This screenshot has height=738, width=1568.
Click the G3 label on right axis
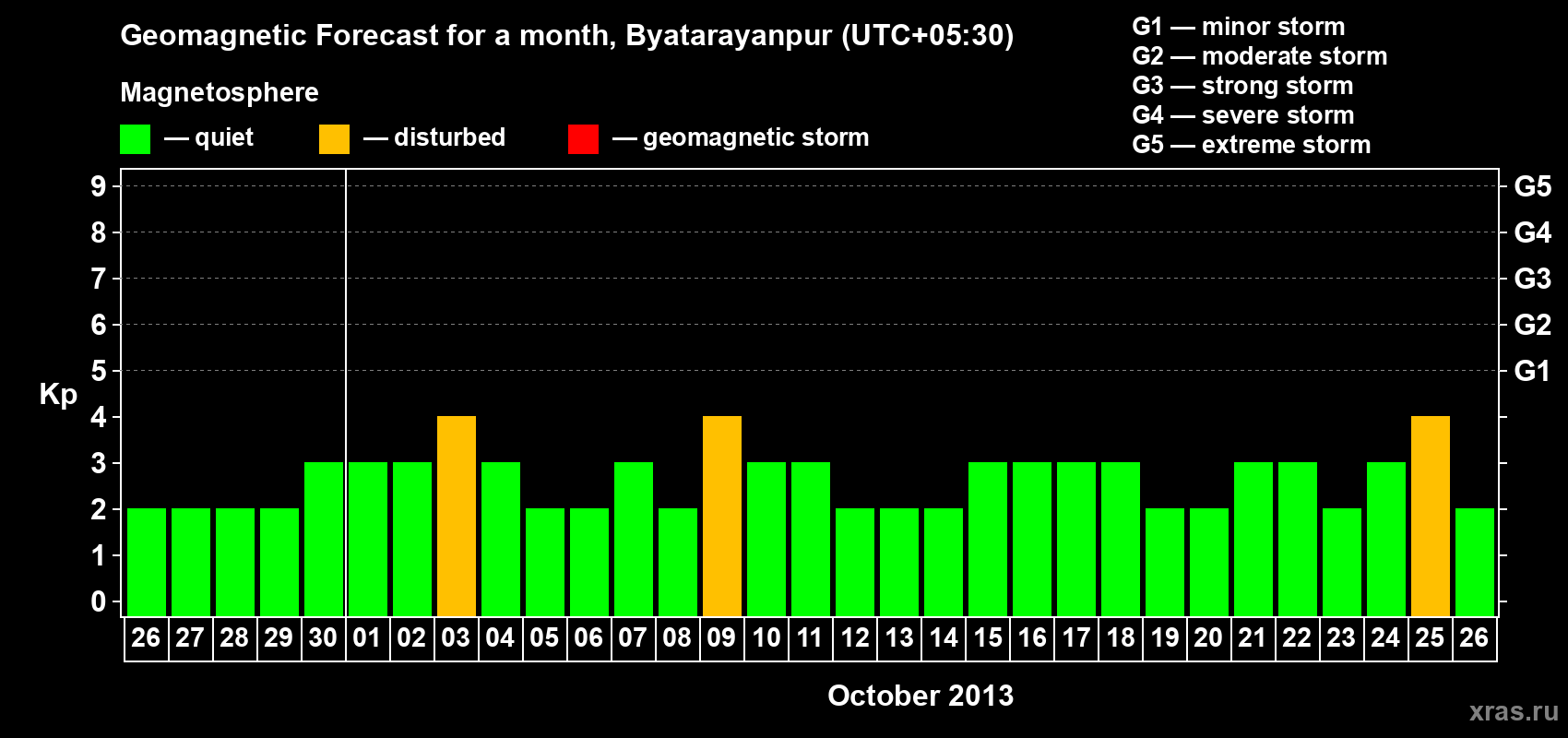(1532, 279)
